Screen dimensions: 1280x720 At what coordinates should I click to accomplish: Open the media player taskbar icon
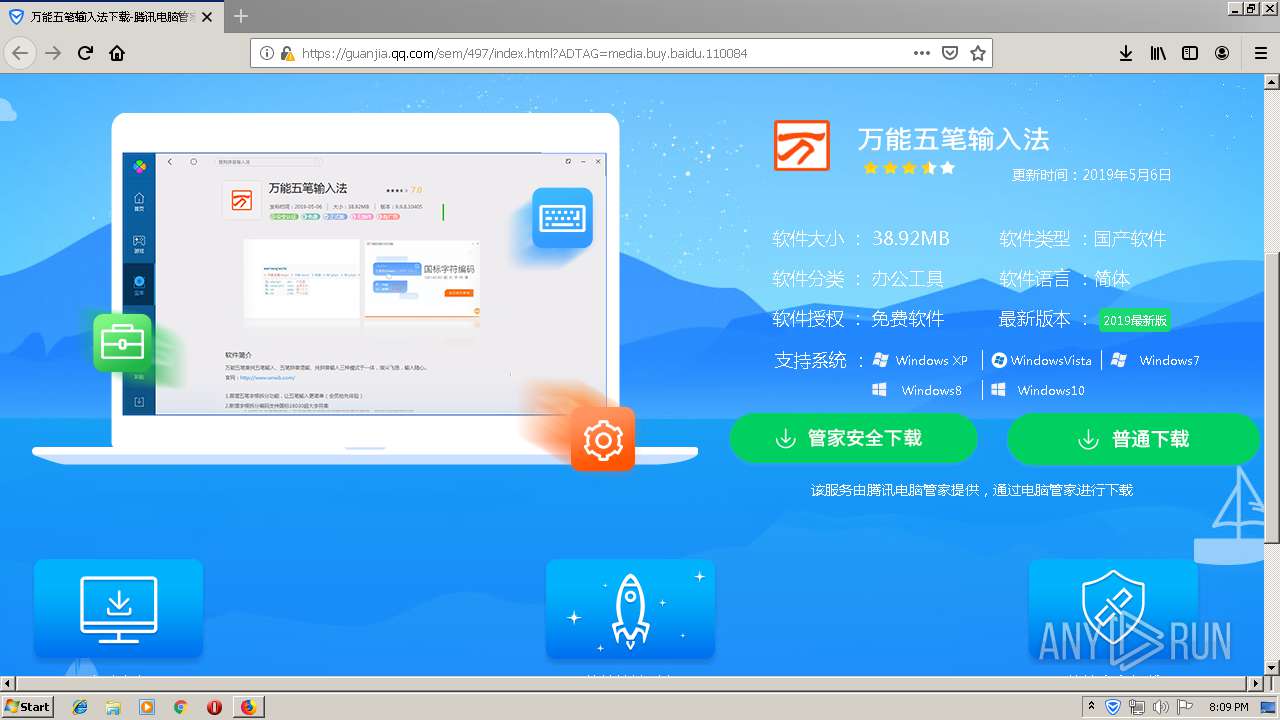pyautogui.click(x=147, y=707)
